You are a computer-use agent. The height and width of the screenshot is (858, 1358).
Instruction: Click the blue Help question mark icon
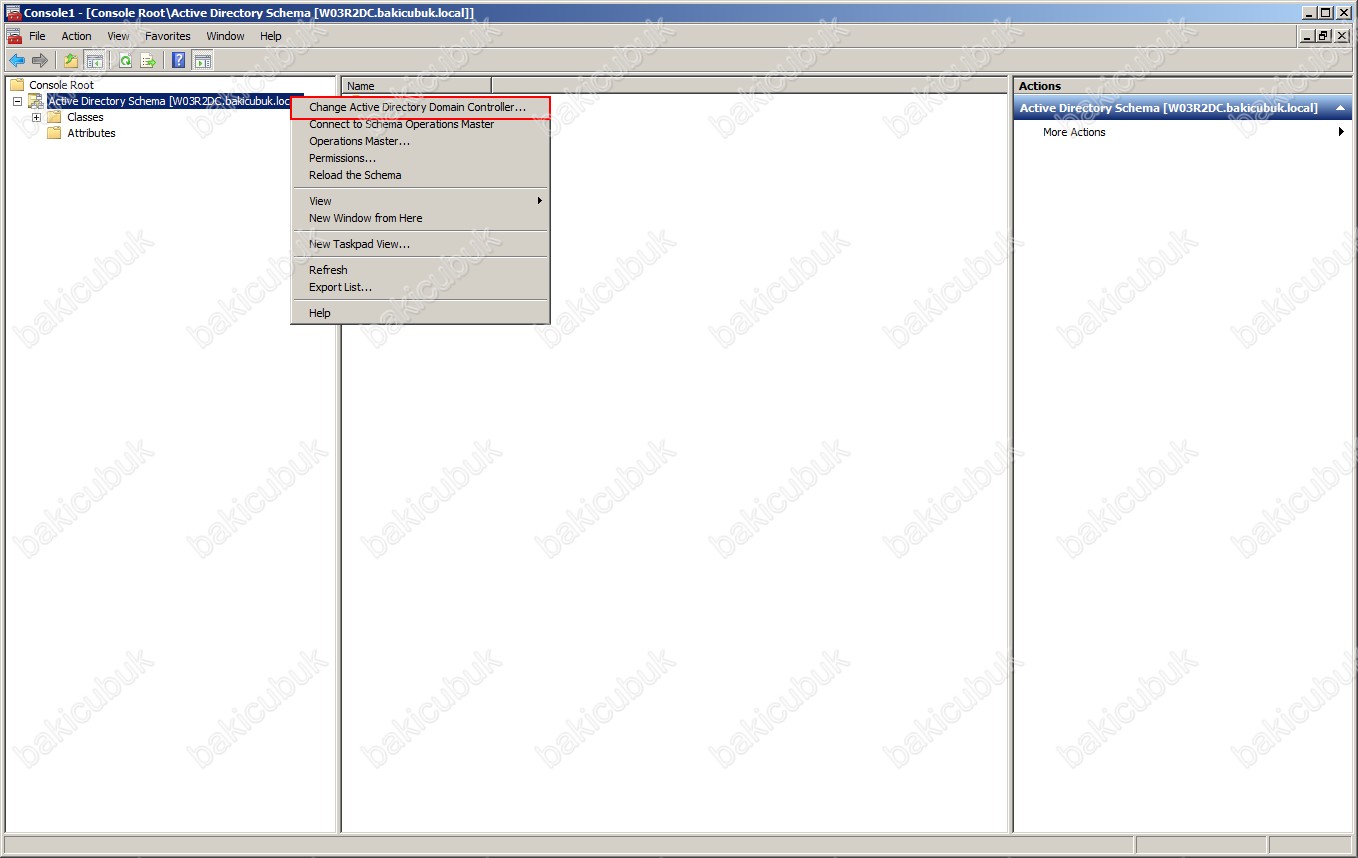tap(179, 60)
